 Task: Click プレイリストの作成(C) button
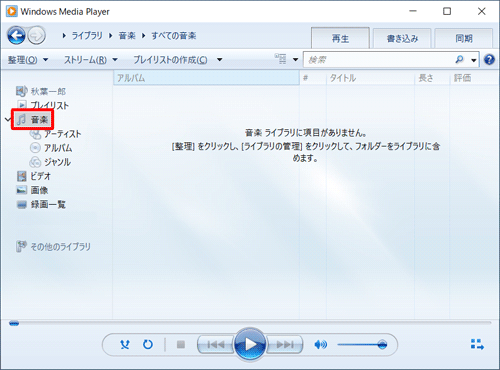(170, 60)
